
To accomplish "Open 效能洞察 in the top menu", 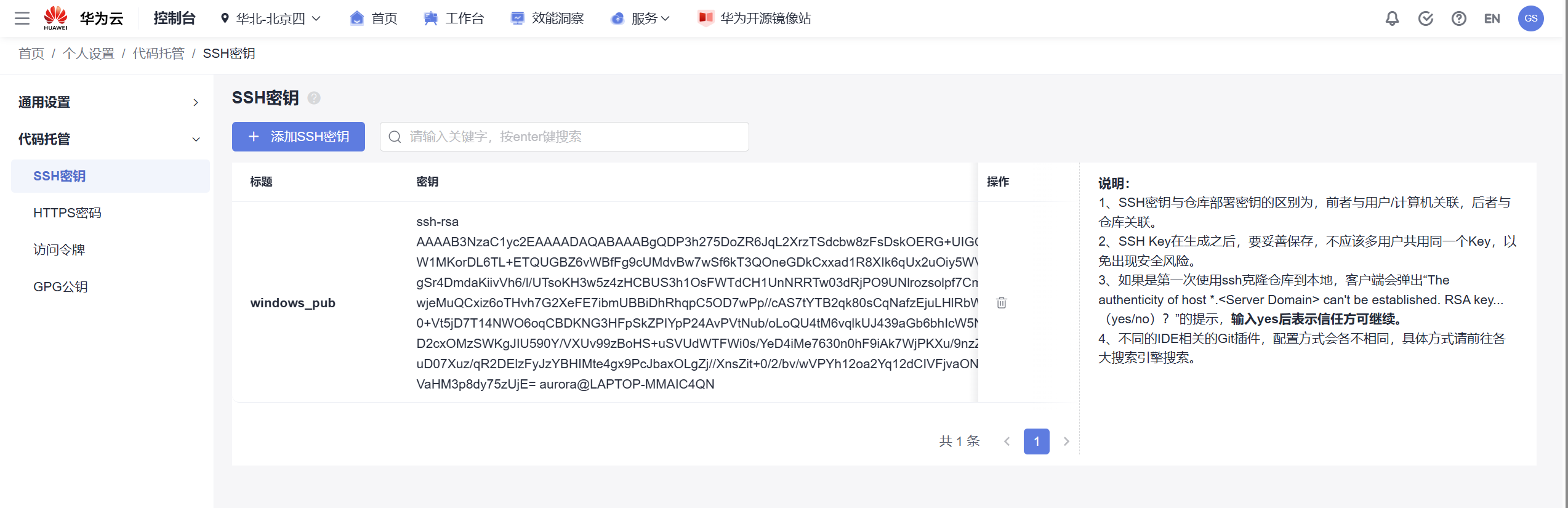I will pos(558,18).
